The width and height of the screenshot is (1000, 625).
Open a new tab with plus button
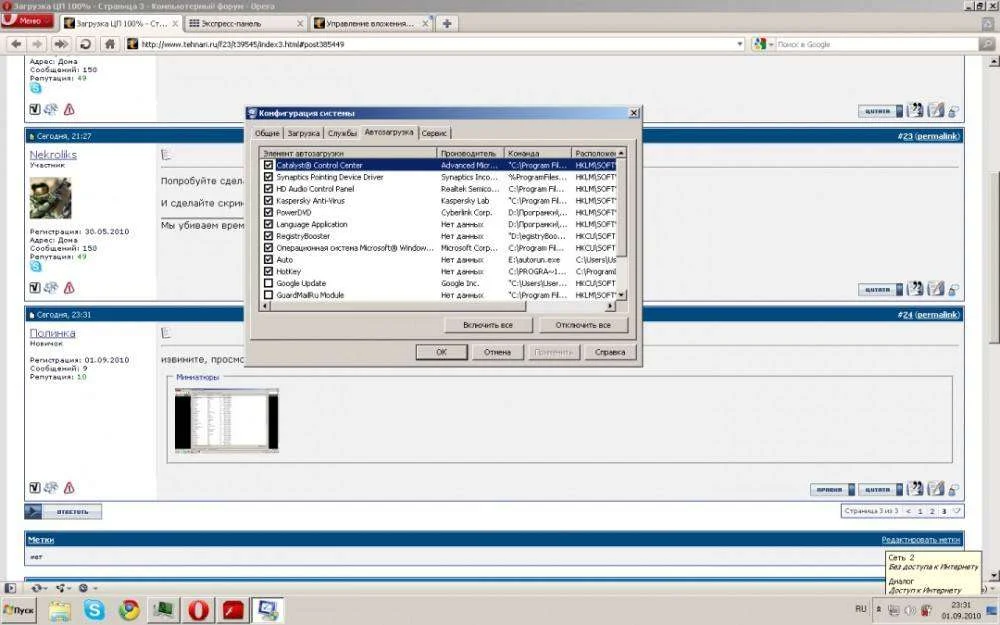point(447,23)
